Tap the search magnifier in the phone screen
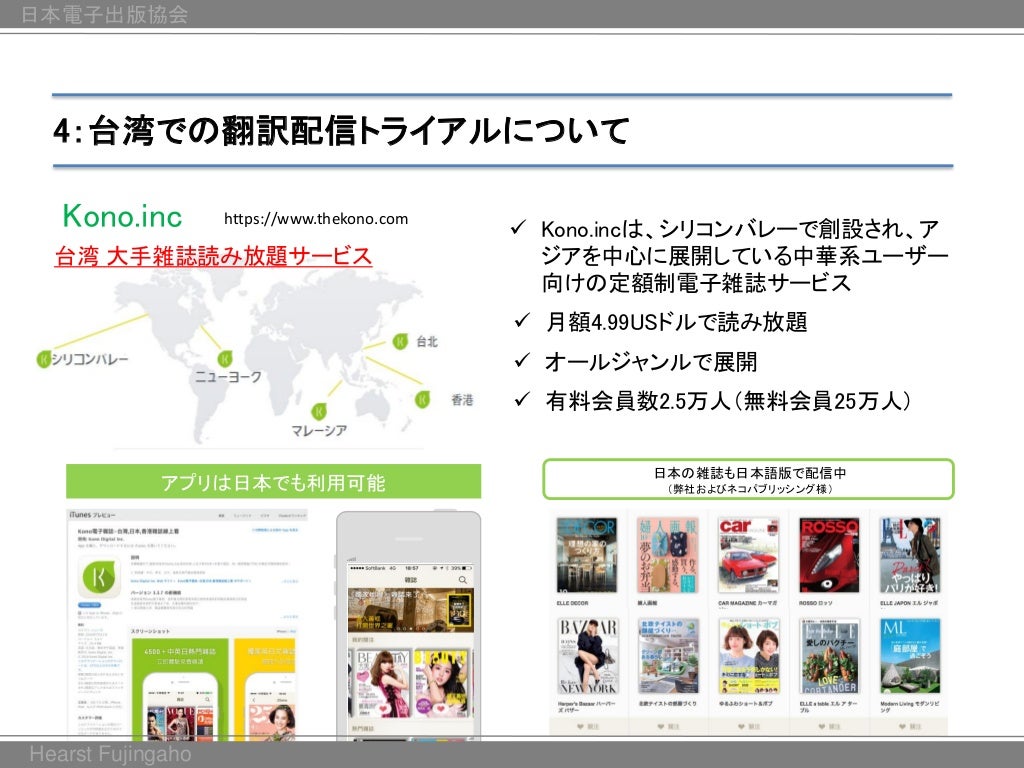 [463, 580]
